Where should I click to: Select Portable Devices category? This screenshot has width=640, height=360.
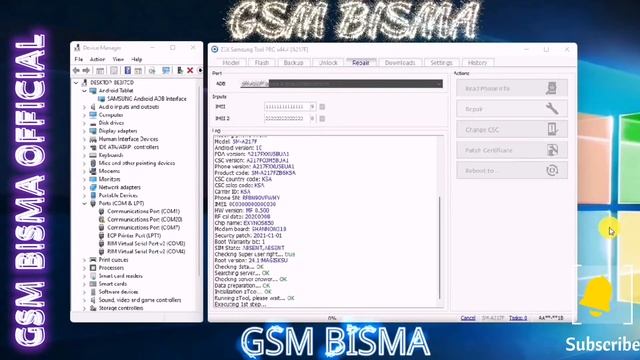pyautogui.click(x=118, y=196)
